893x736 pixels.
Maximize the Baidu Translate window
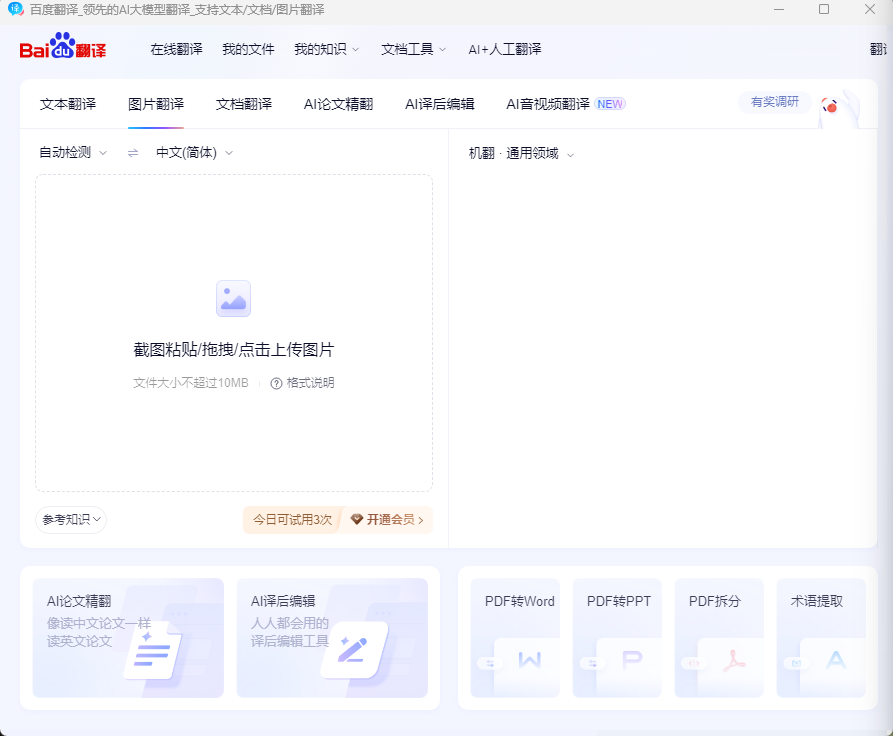(x=824, y=9)
